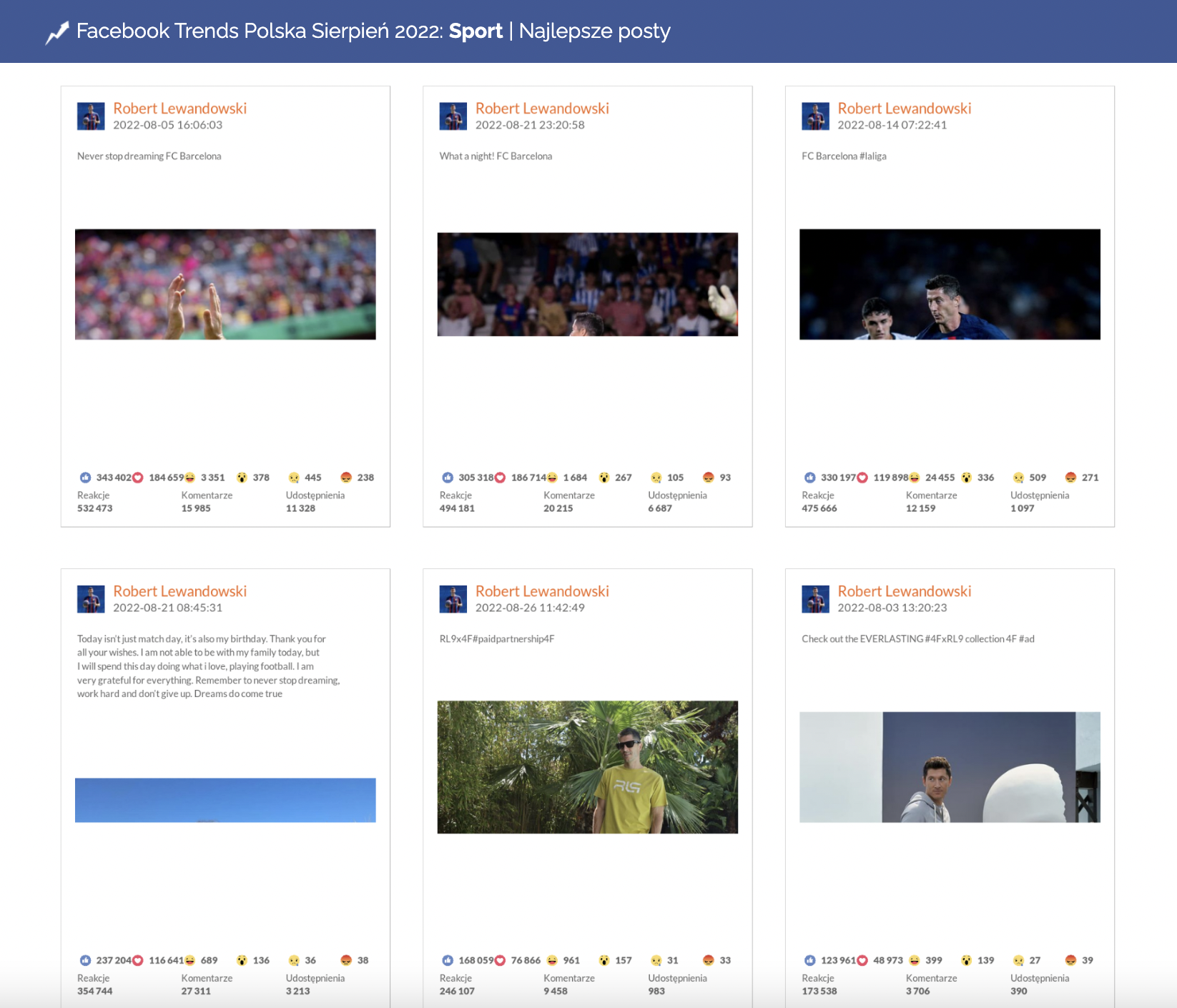Click the sad emoji on RL9x4F paid partnership post
Image resolution: width=1177 pixels, height=1008 pixels.
(x=656, y=960)
